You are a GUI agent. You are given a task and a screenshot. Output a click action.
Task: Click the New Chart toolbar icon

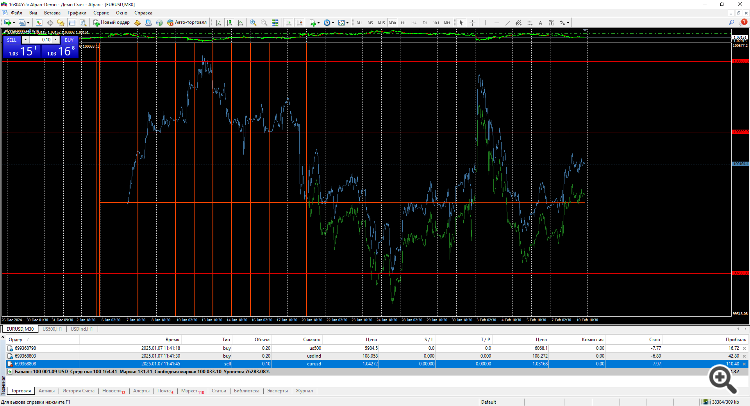[x=7, y=22]
